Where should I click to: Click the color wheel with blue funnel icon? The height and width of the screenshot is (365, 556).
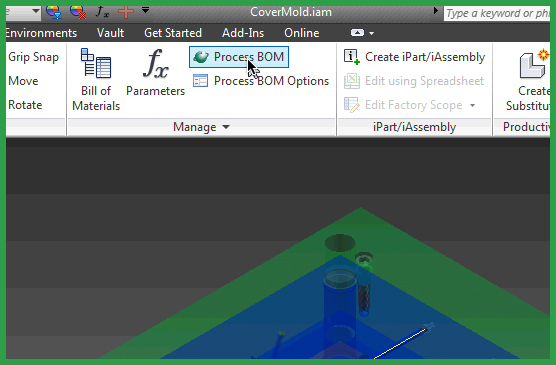(54, 12)
